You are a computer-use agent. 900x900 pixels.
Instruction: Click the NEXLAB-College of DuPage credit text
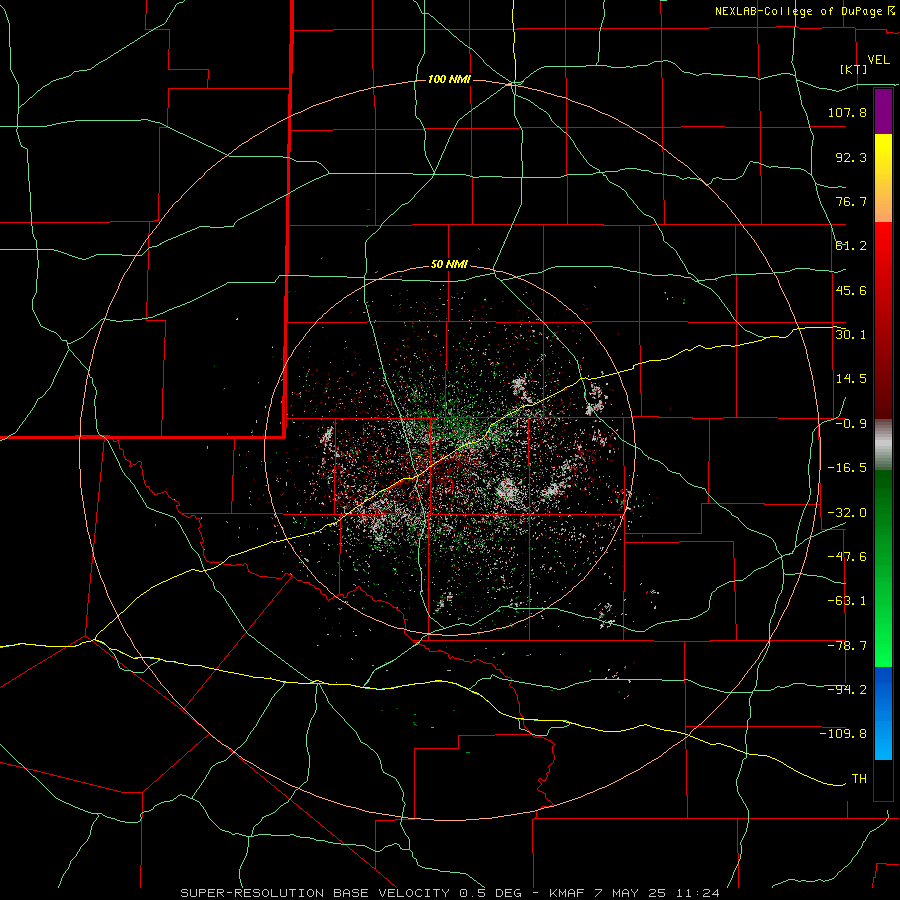coord(798,11)
